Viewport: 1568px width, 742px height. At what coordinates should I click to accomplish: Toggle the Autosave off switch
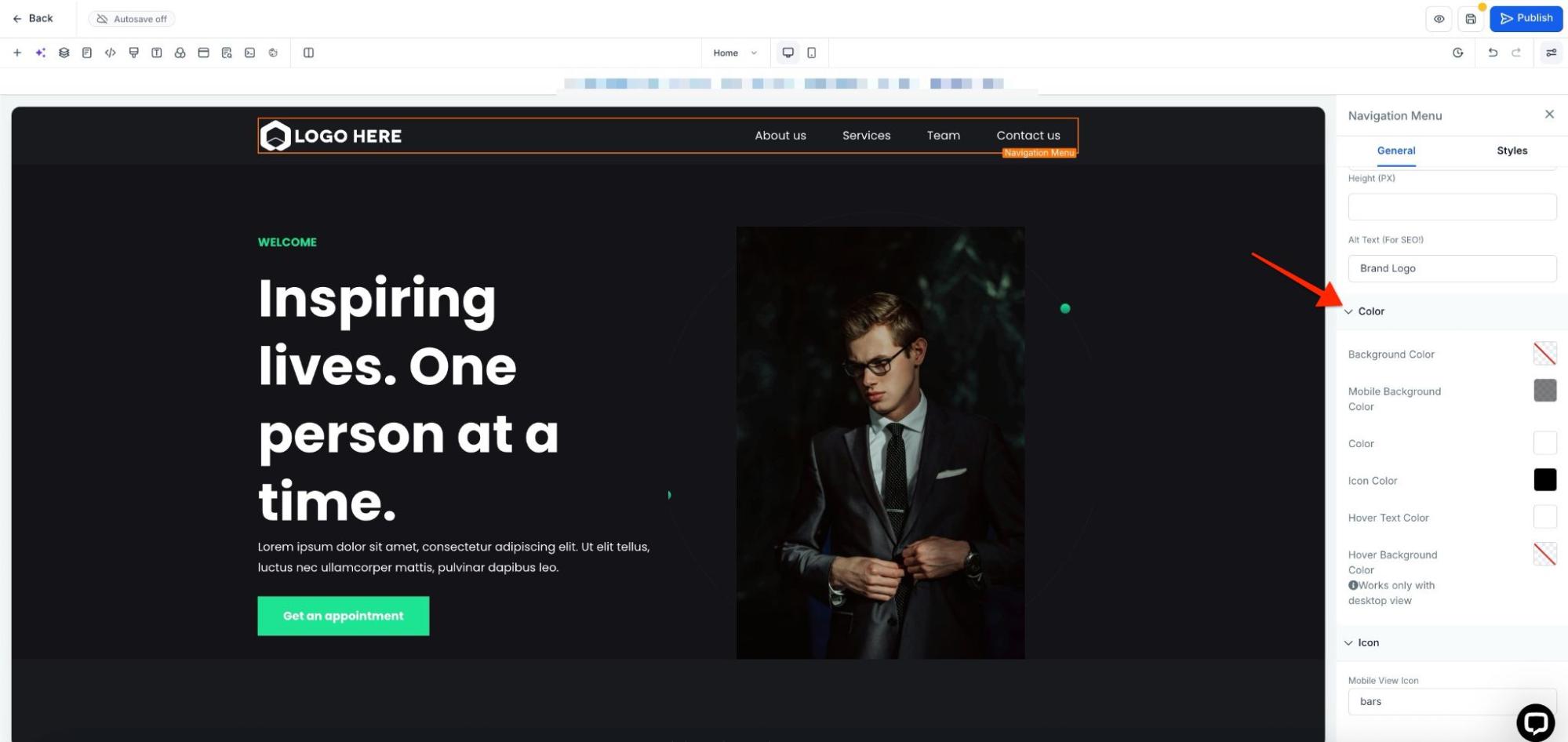click(x=132, y=19)
